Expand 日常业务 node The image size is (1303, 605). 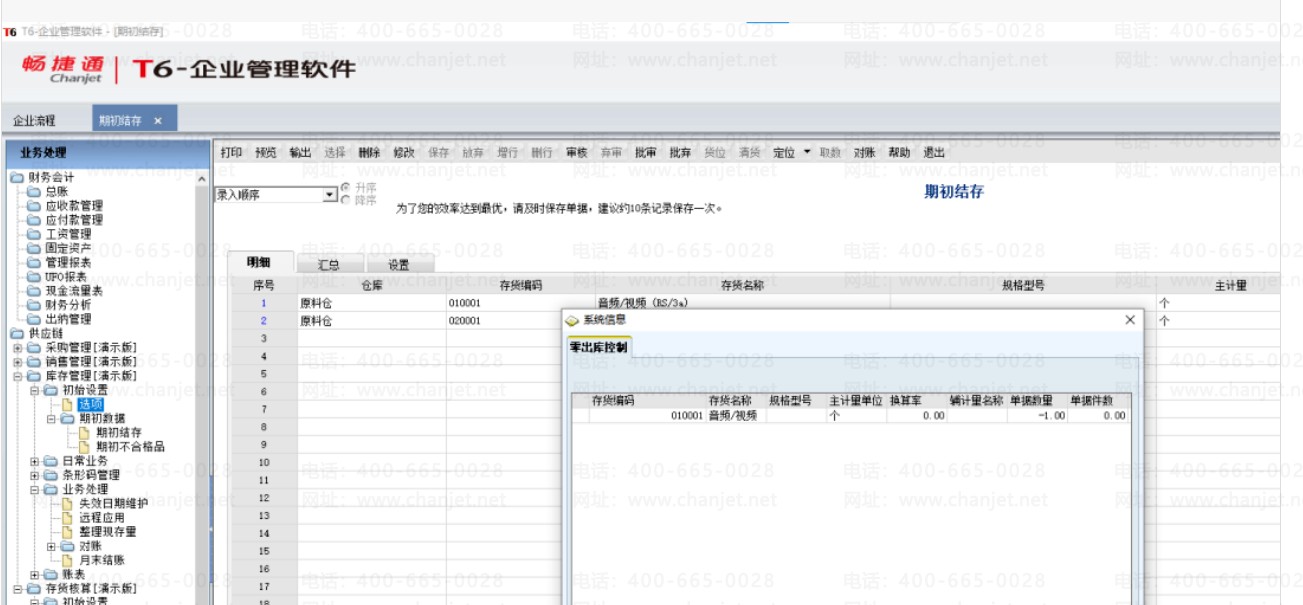pyautogui.click(x=34, y=461)
